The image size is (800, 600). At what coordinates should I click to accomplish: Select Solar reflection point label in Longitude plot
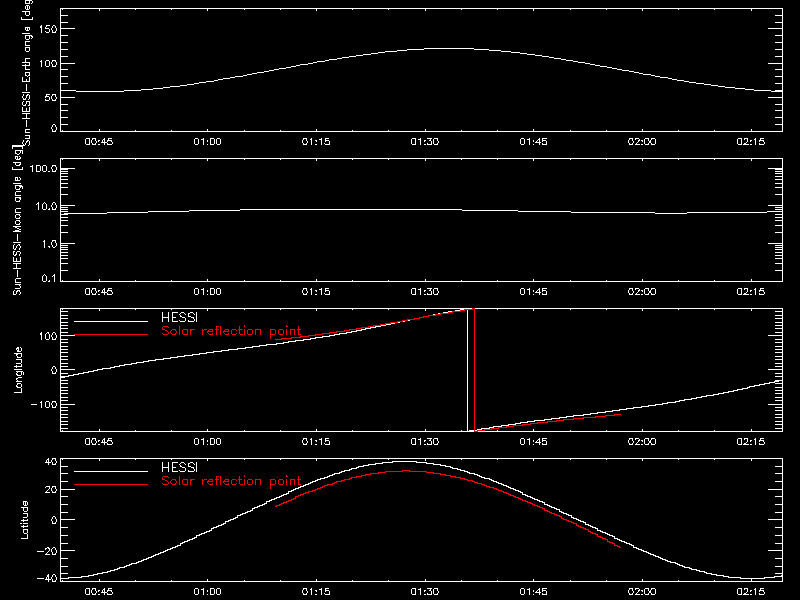coord(231,331)
